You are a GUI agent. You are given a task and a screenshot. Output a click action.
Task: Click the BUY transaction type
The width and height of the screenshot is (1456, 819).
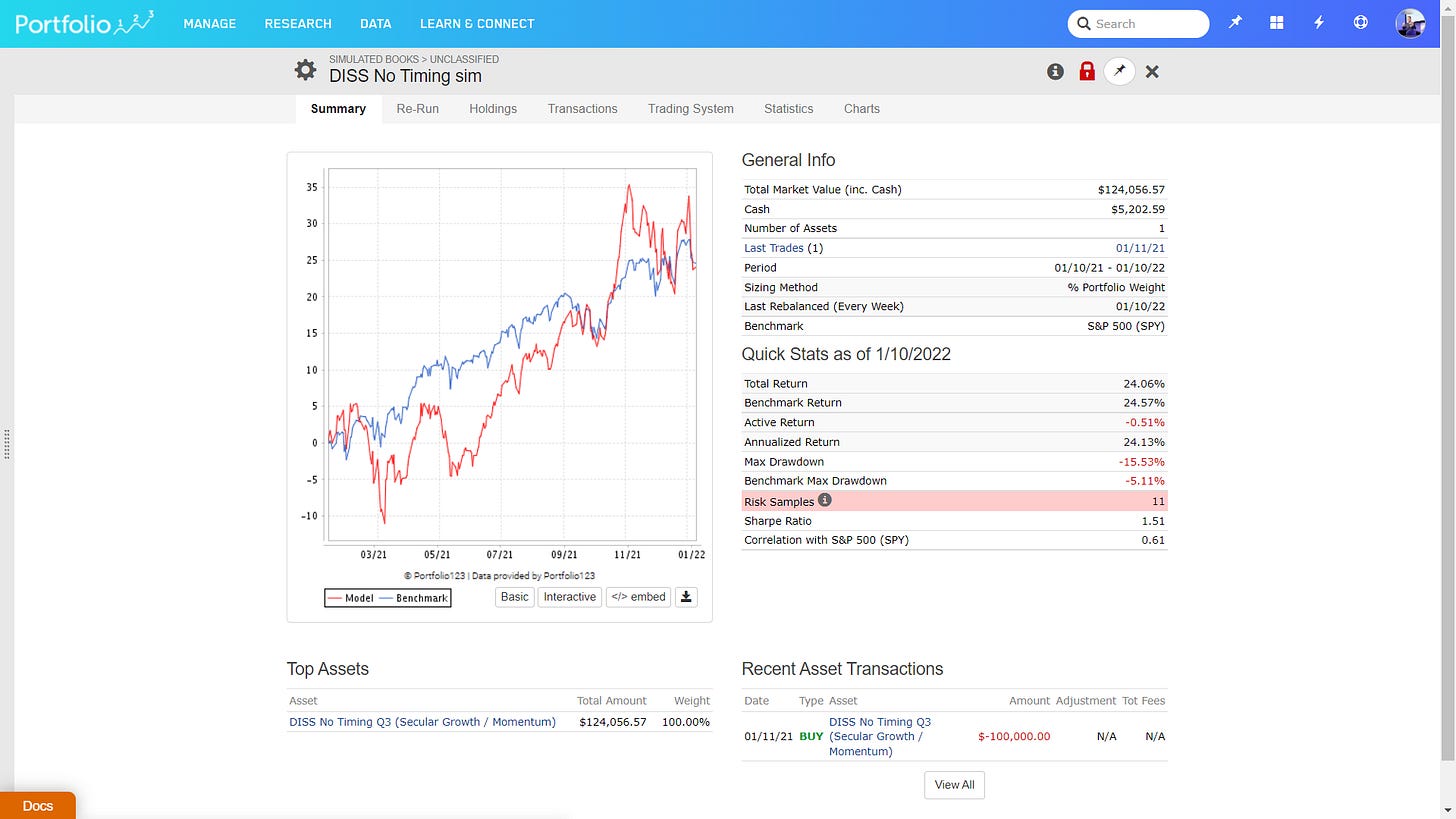[811, 736]
